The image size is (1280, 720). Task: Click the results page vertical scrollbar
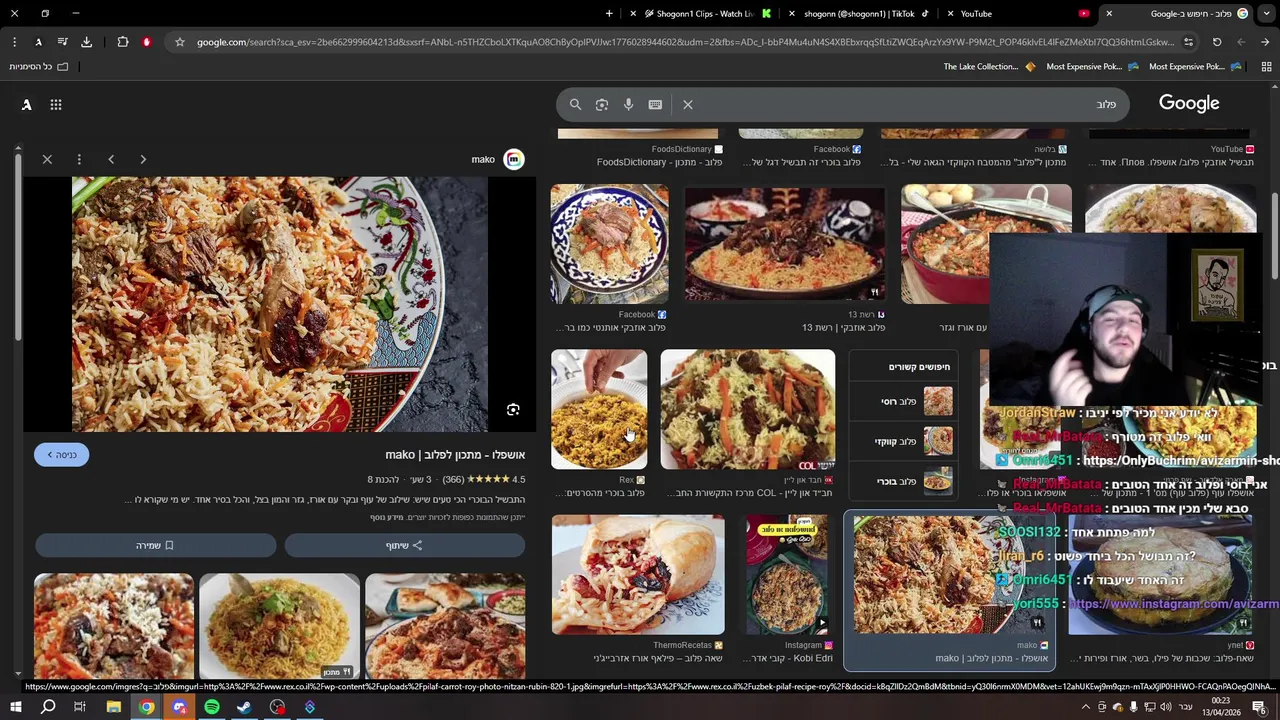click(1274, 235)
